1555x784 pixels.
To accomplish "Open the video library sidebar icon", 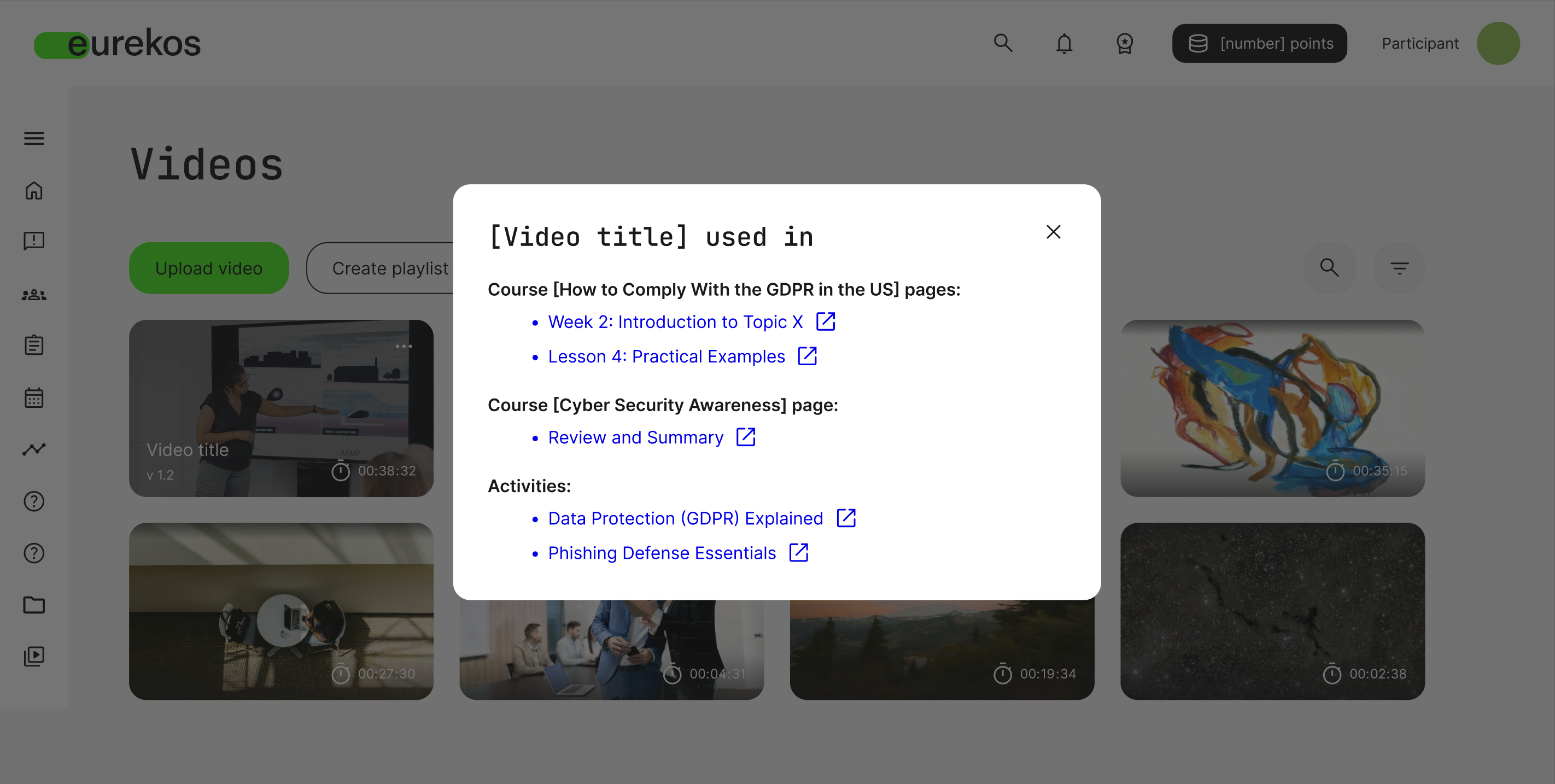I will [x=34, y=656].
